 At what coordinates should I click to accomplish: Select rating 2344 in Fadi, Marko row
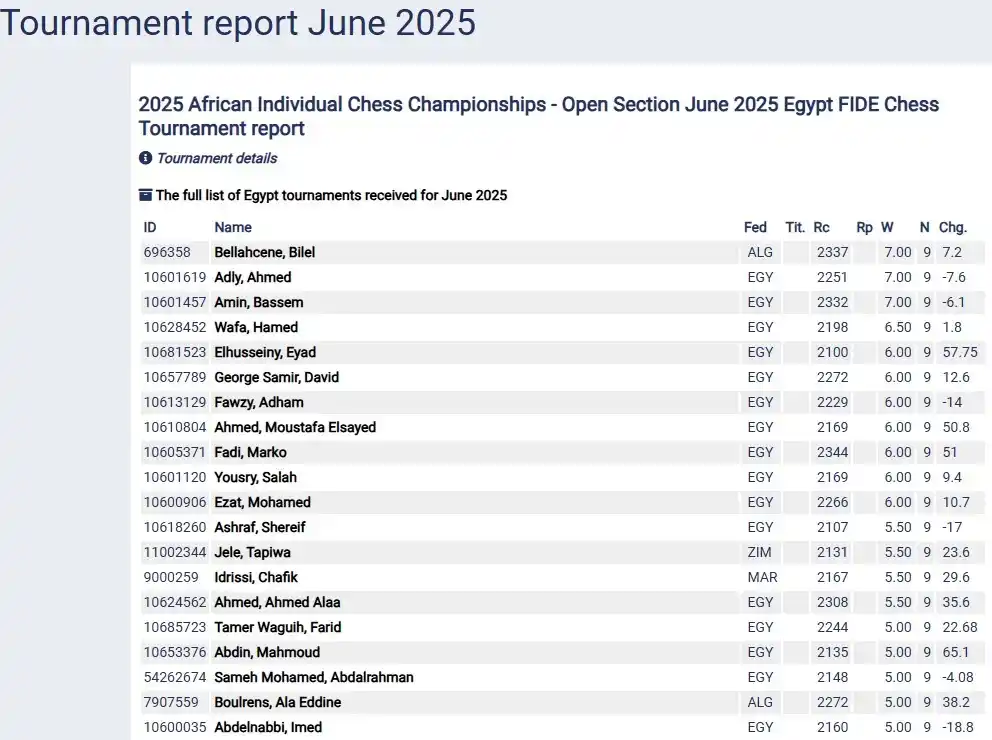pyautogui.click(x=832, y=452)
